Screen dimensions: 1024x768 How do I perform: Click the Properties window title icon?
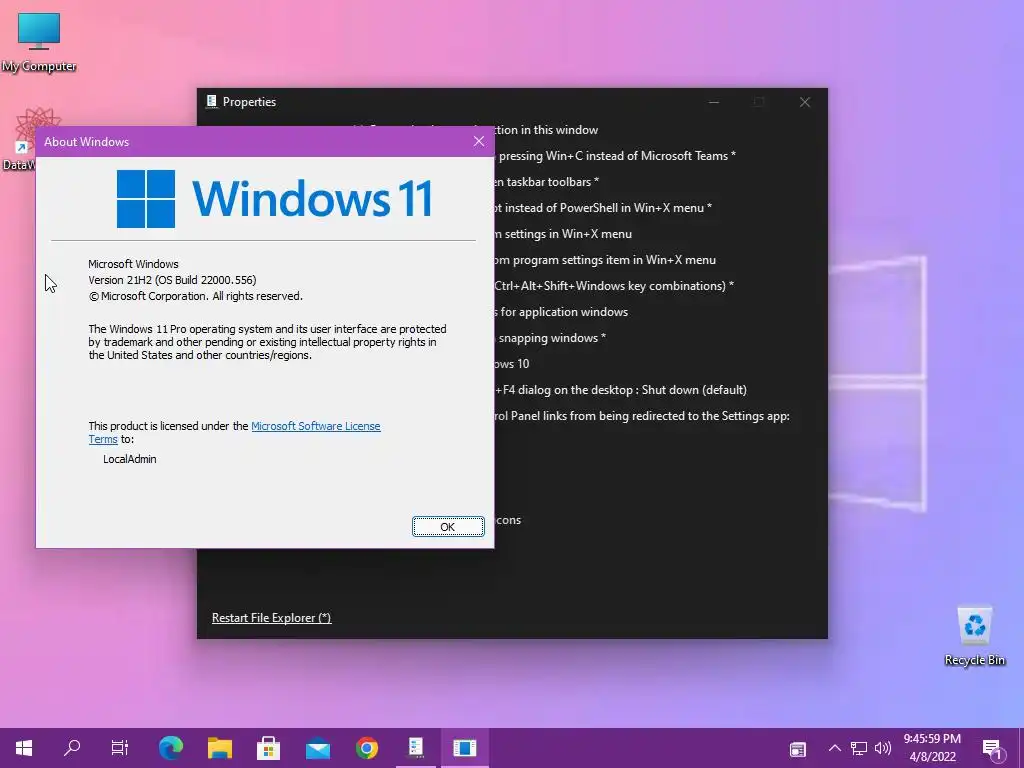(212, 101)
